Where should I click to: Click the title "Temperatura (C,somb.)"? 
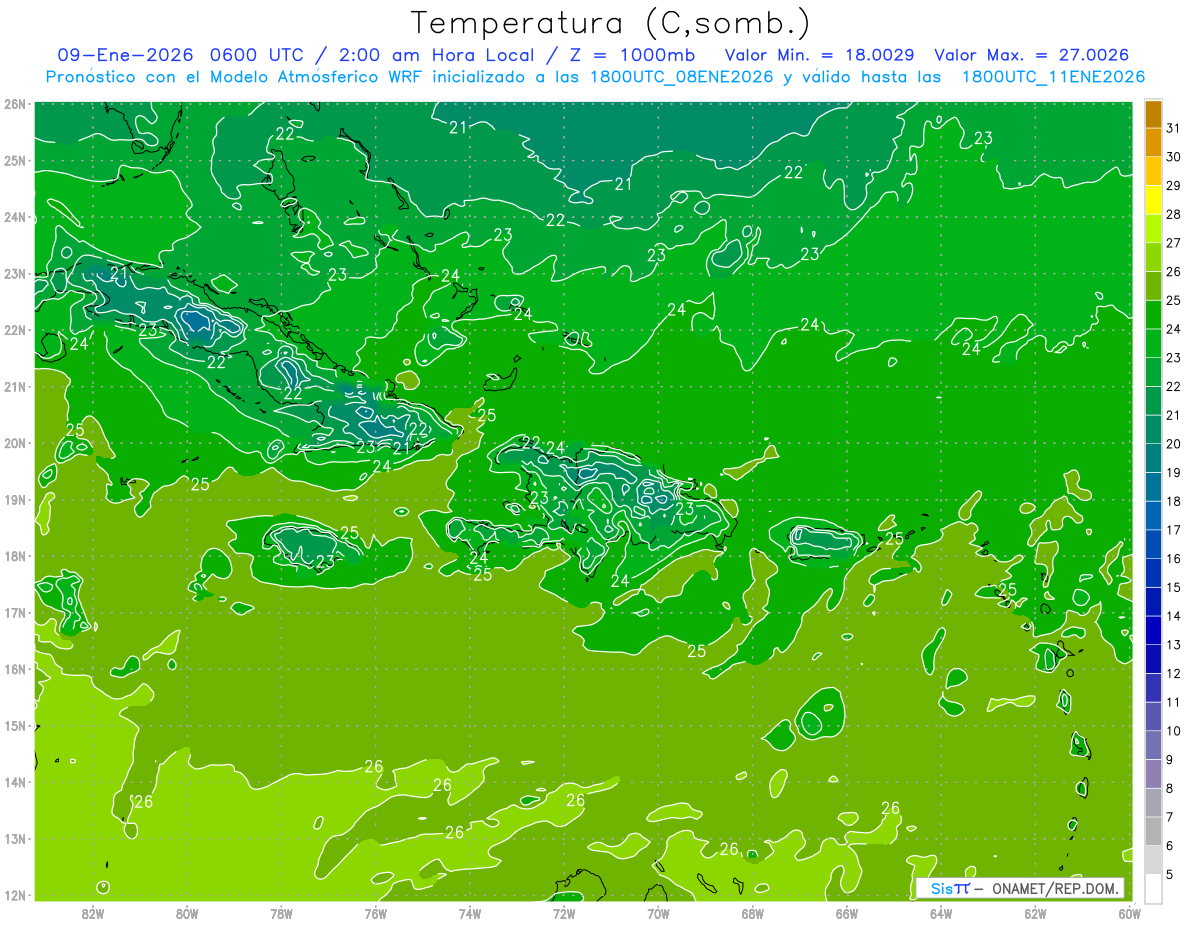(610, 23)
